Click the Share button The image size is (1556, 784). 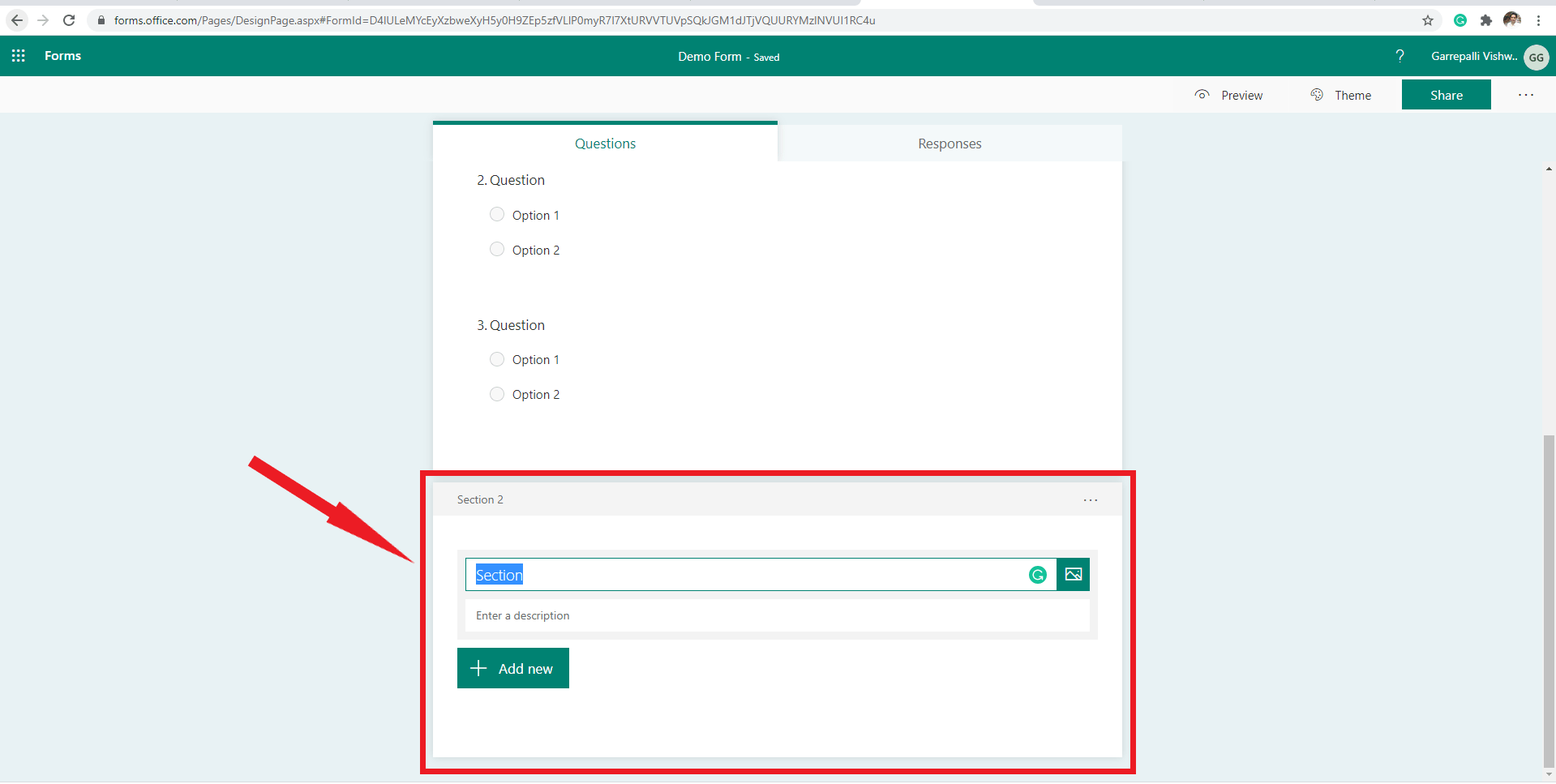click(1446, 95)
